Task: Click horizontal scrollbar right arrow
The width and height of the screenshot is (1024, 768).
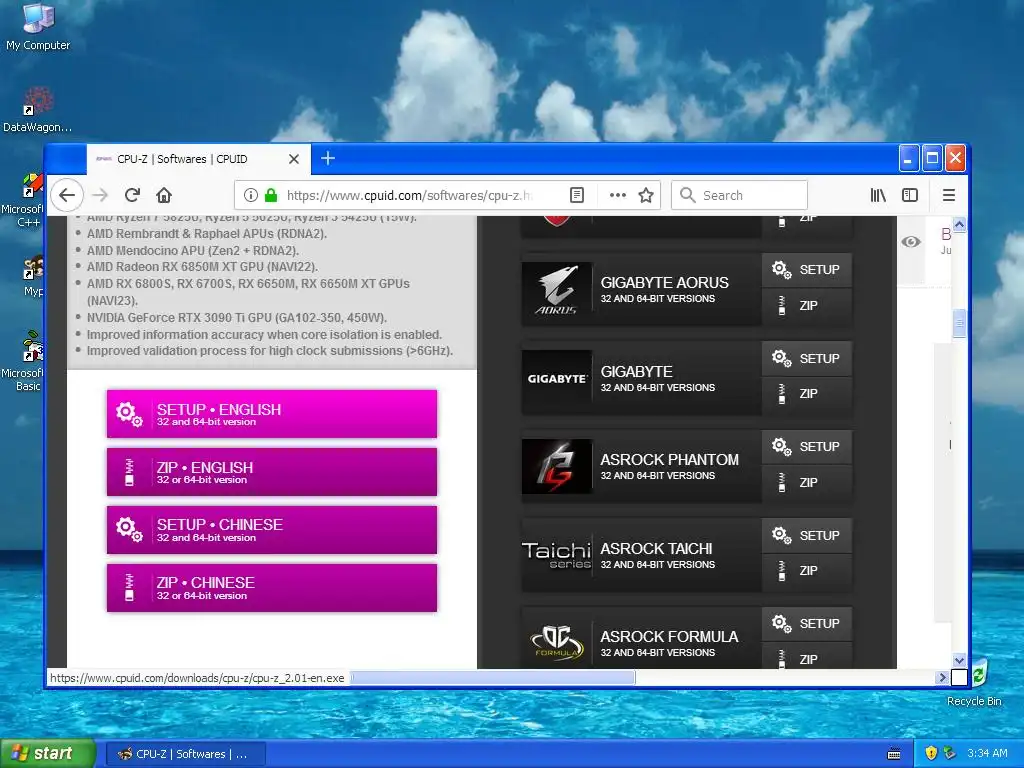Action: (942, 678)
